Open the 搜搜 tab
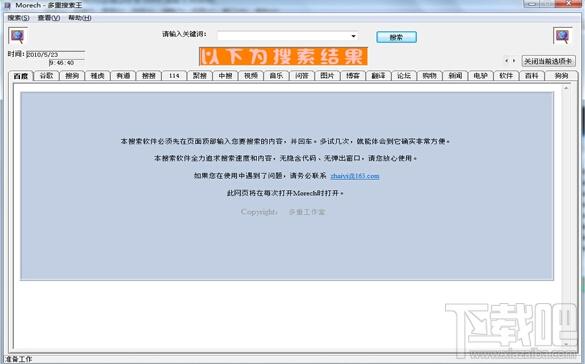The image size is (585, 364). pos(148,76)
